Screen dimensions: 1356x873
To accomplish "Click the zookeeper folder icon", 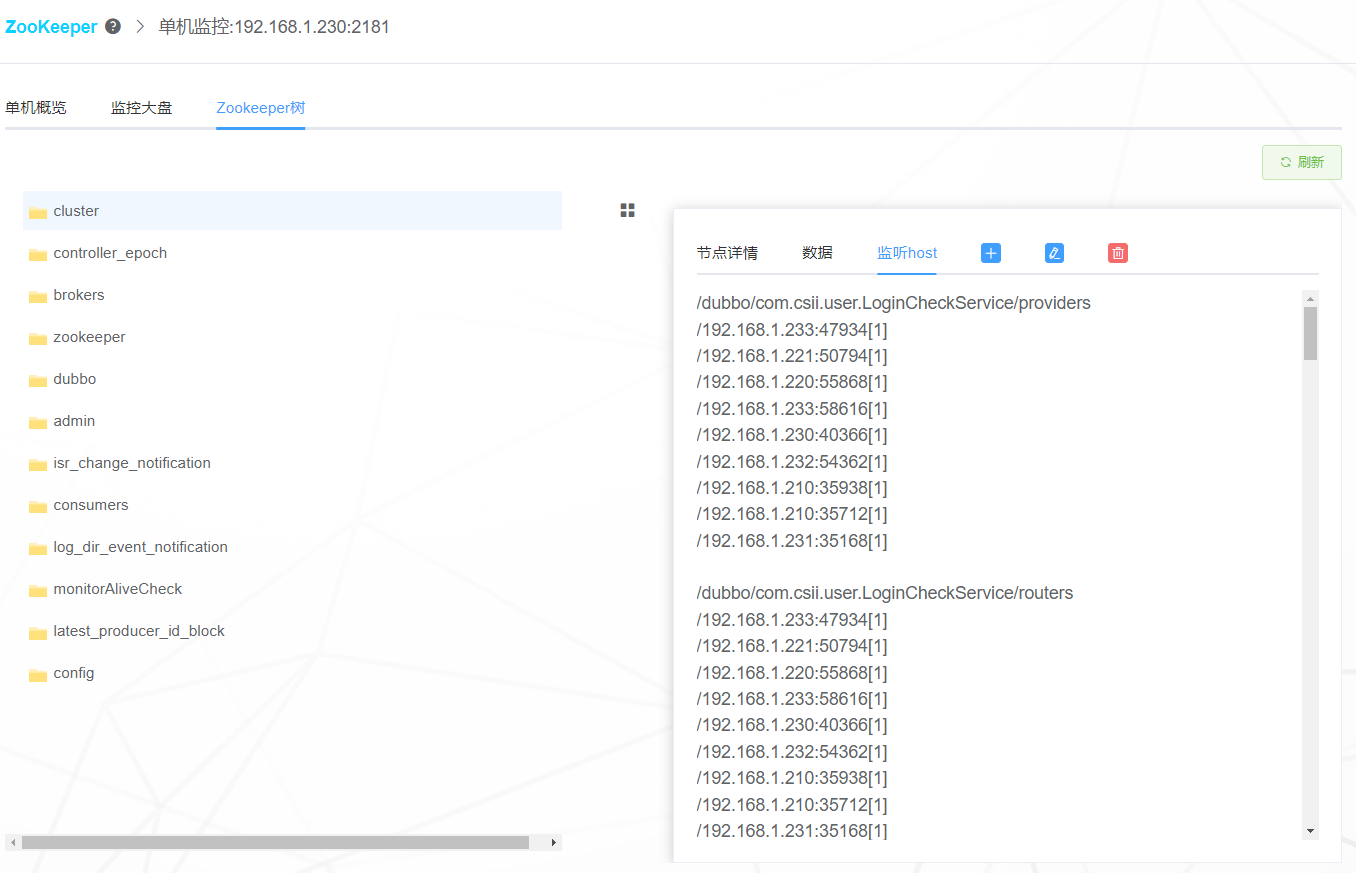I will [38, 338].
